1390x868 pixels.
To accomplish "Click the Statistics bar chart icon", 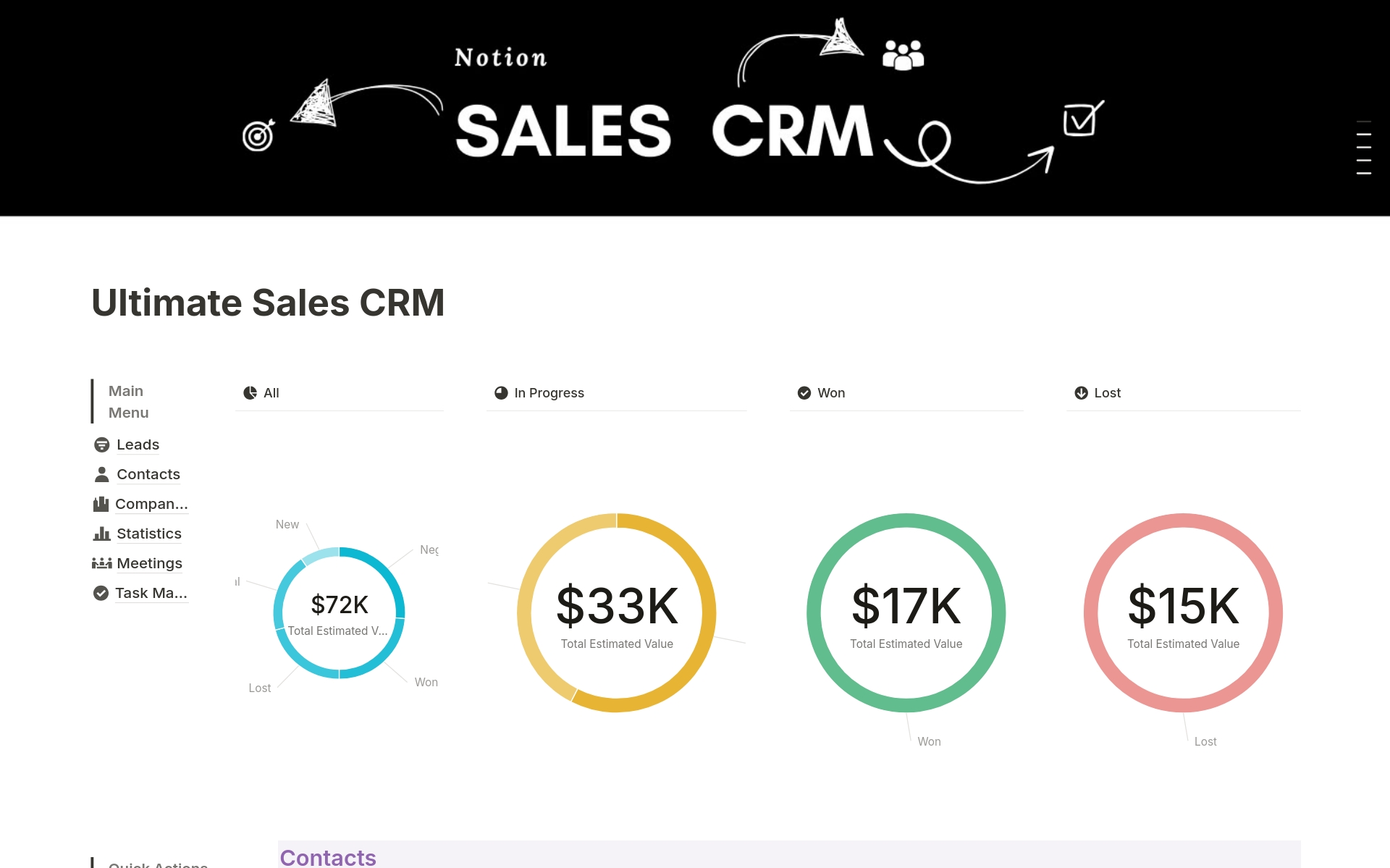I will (x=101, y=534).
